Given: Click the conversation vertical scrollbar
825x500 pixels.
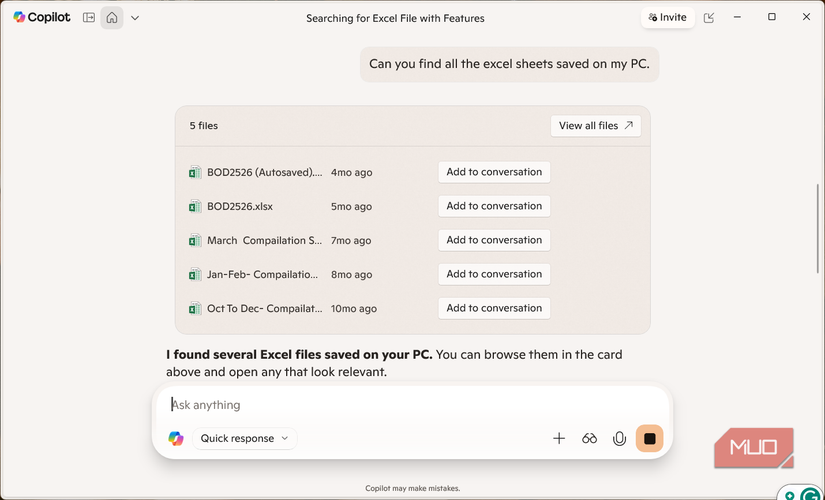Looking at the screenshot, I should click(818, 228).
